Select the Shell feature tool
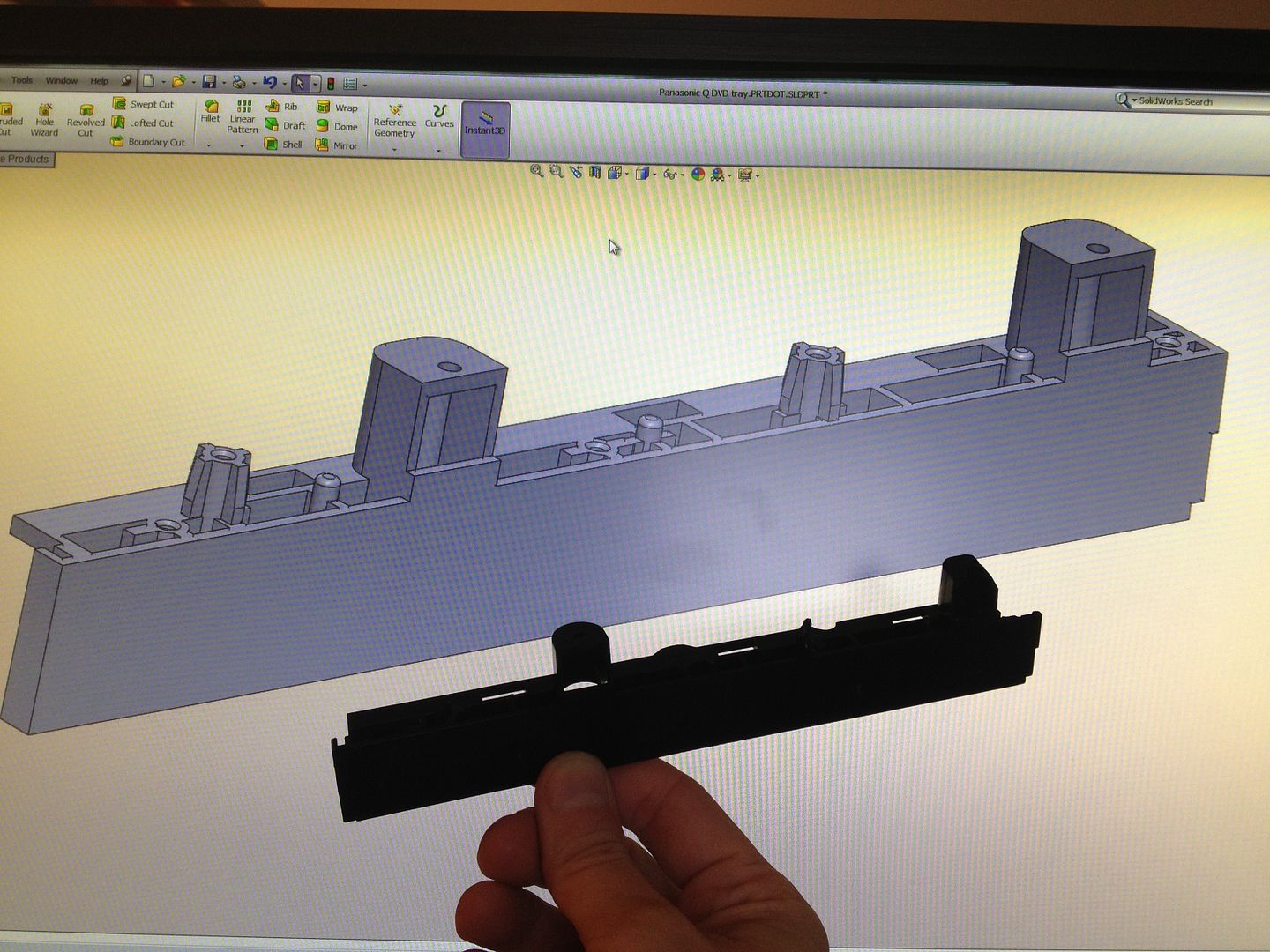 (x=283, y=145)
